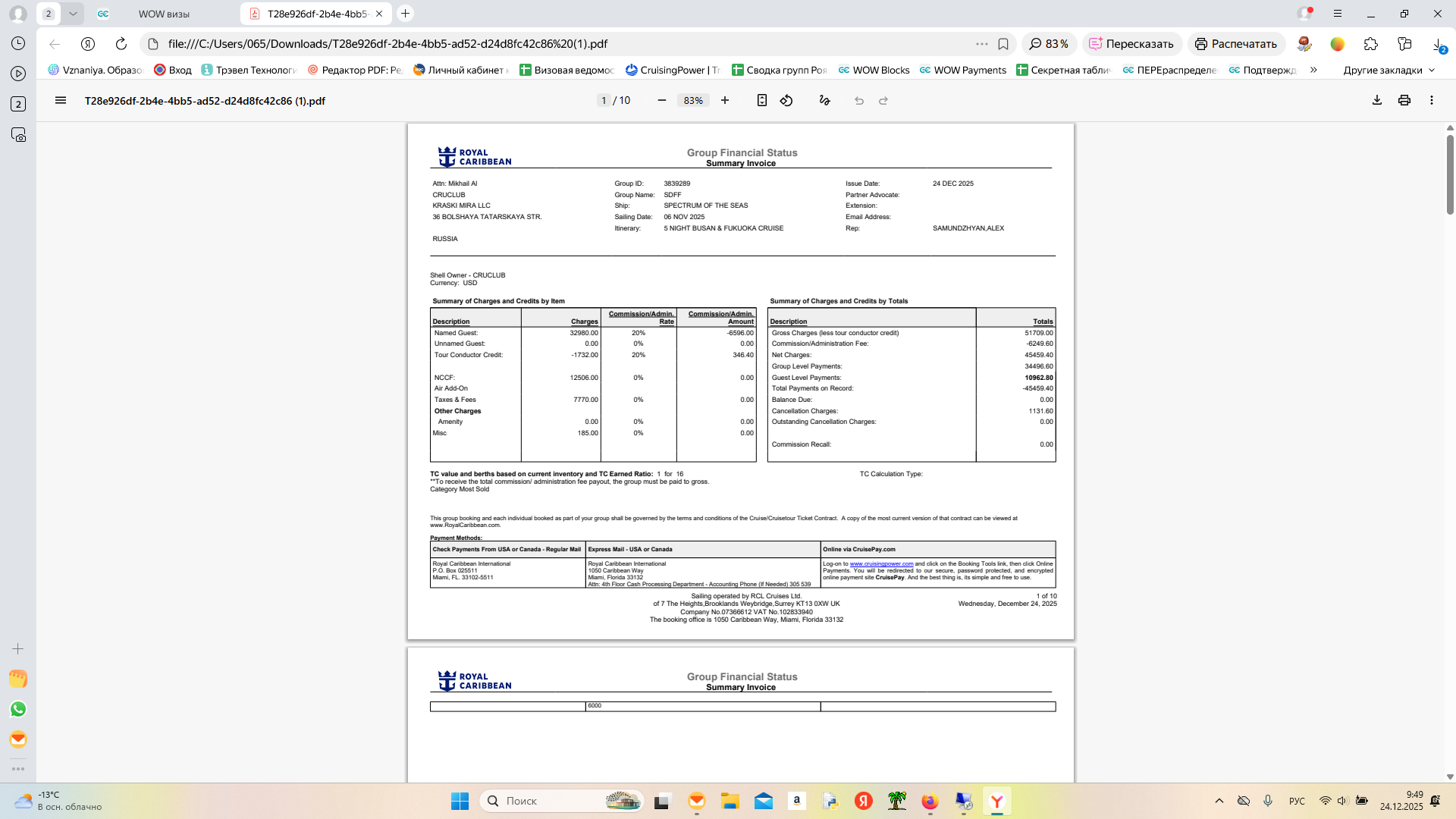Print the PDF using the printer icon

tap(1404, 100)
